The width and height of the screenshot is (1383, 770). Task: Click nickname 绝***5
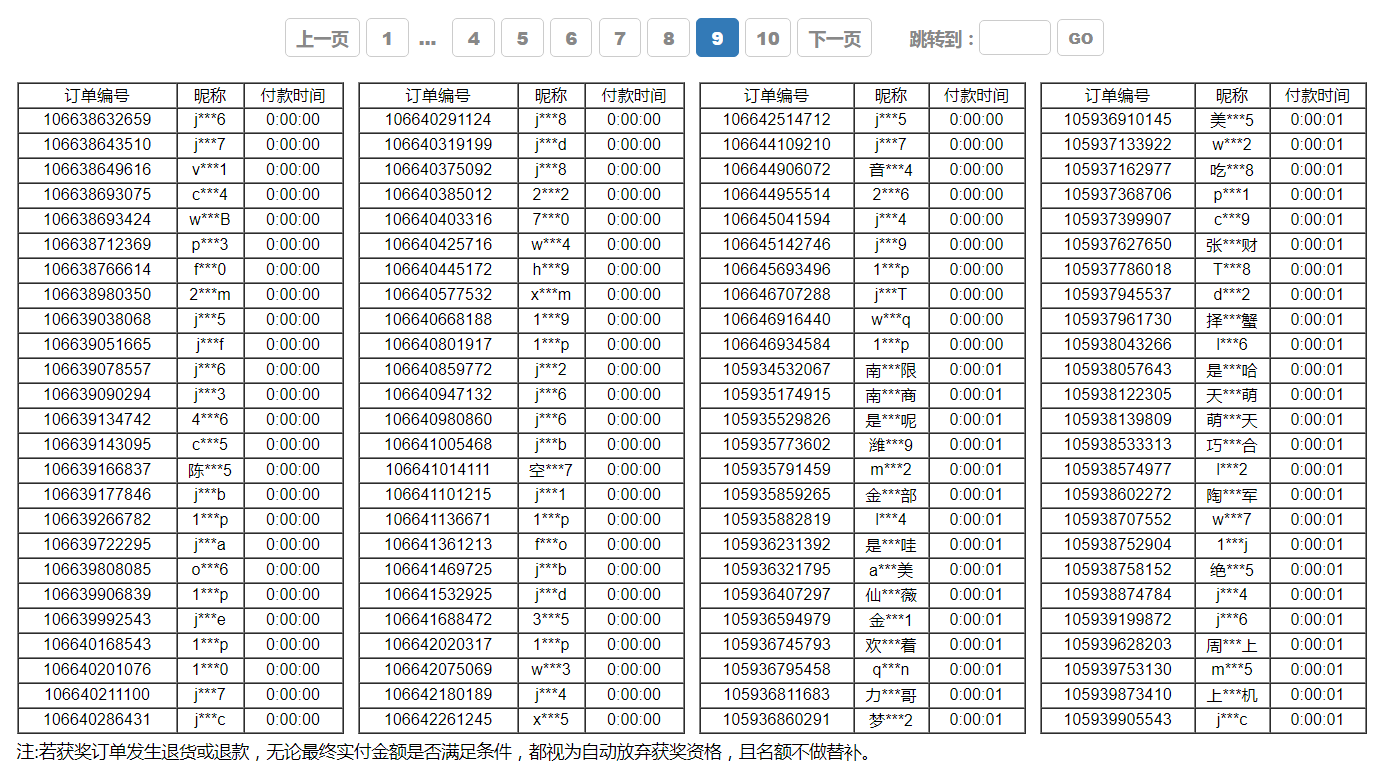[1232, 570]
